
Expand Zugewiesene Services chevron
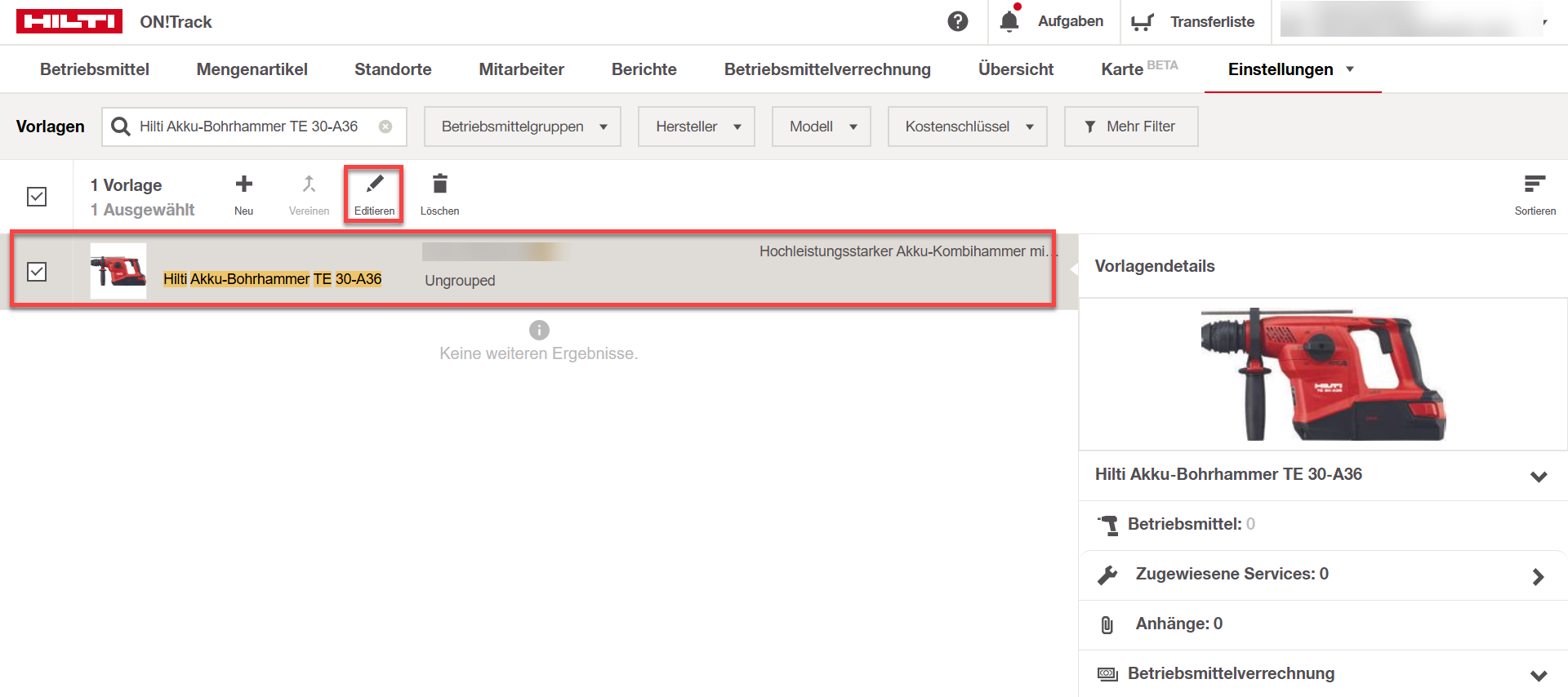pyautogui.click(x=1539, y=577)
